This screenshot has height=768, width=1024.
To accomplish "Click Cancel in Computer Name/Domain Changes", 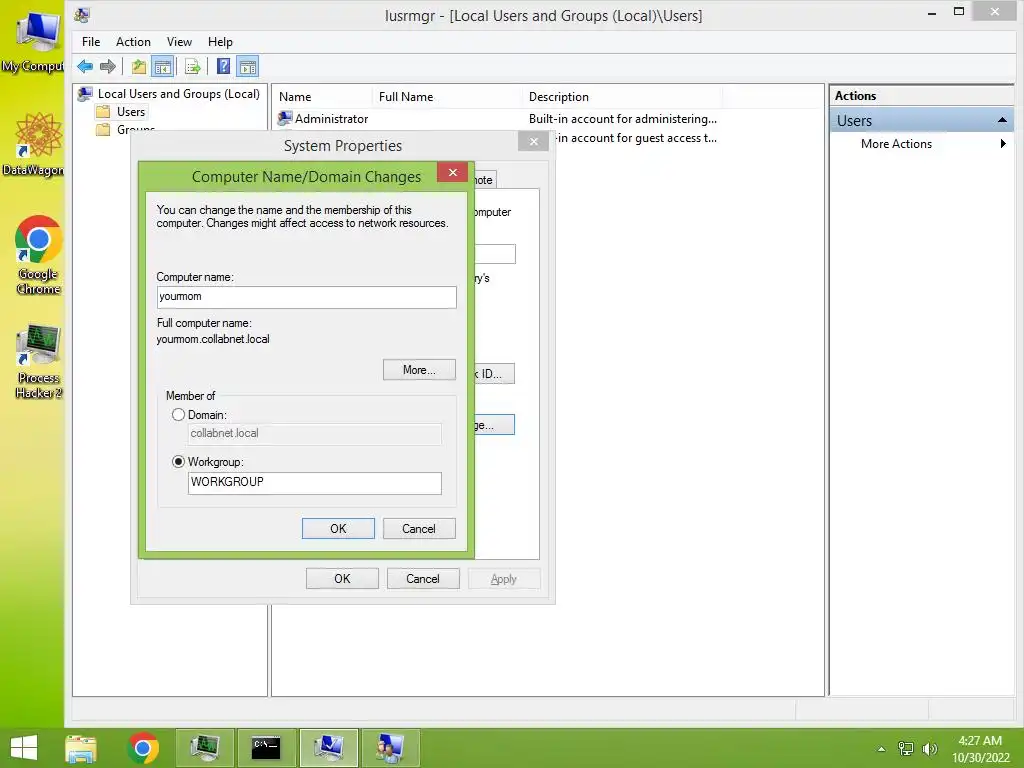I will [419, 528].
